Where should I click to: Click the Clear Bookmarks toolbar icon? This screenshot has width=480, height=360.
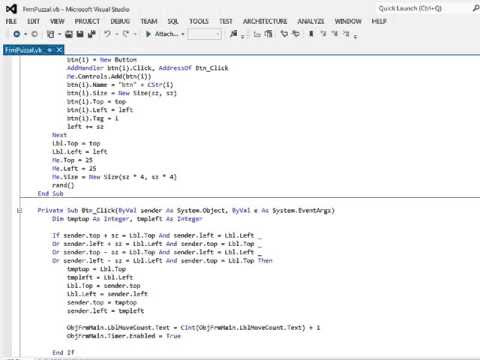click(346, 34)
